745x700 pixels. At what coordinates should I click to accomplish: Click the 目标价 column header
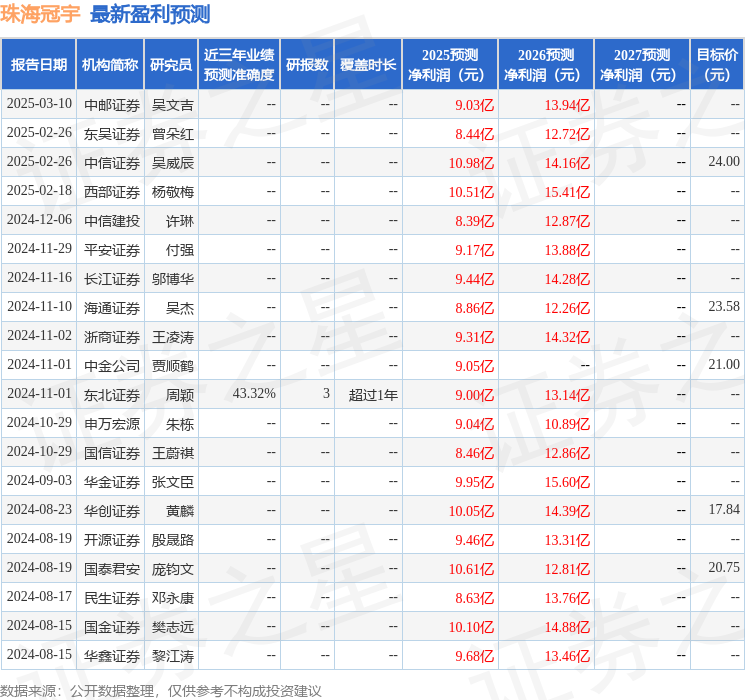pos(716,65)
